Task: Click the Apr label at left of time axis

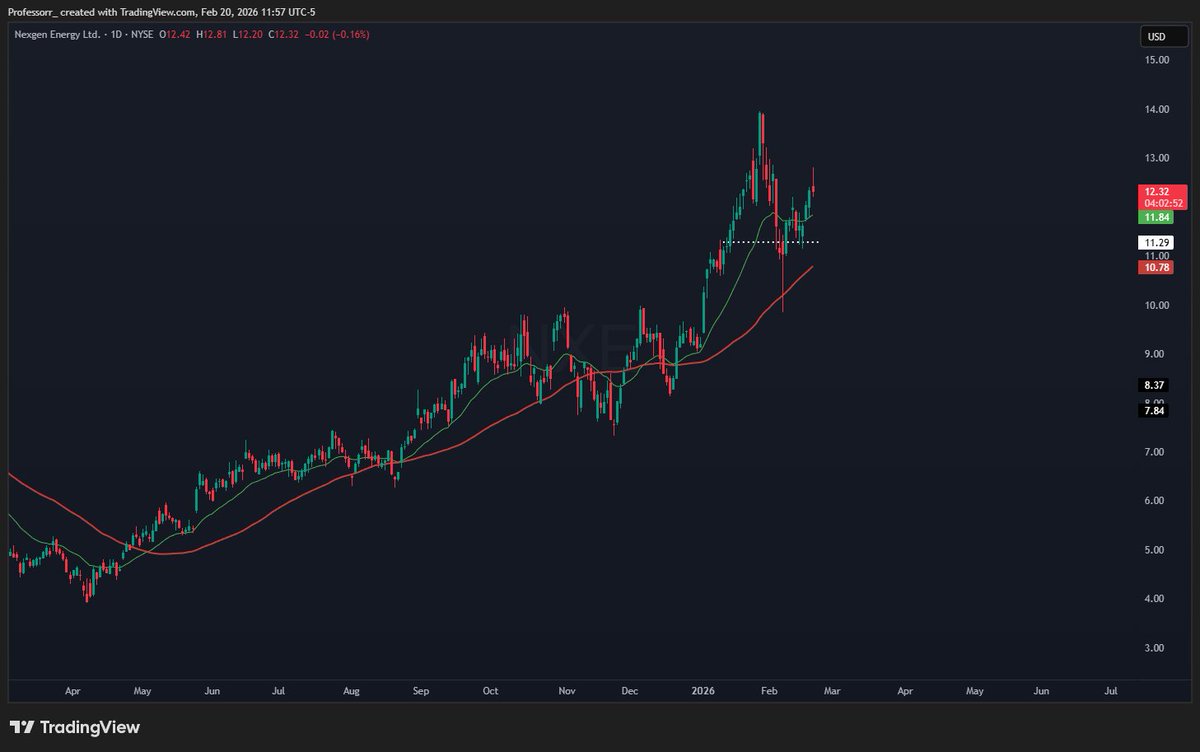Action: 72,691
